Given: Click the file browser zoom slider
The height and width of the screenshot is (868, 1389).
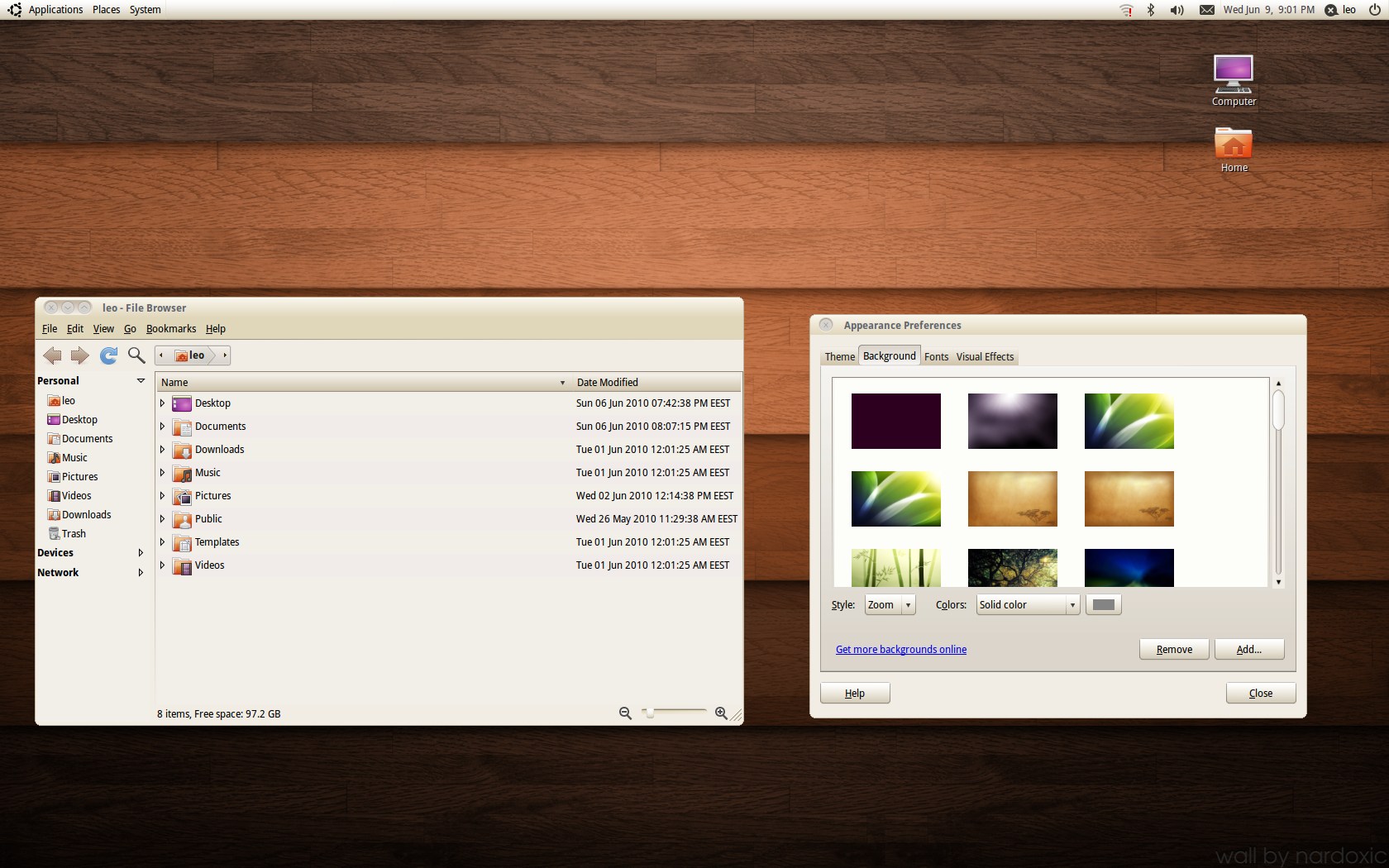Looking at the screenshot, I should pos(675,713).
